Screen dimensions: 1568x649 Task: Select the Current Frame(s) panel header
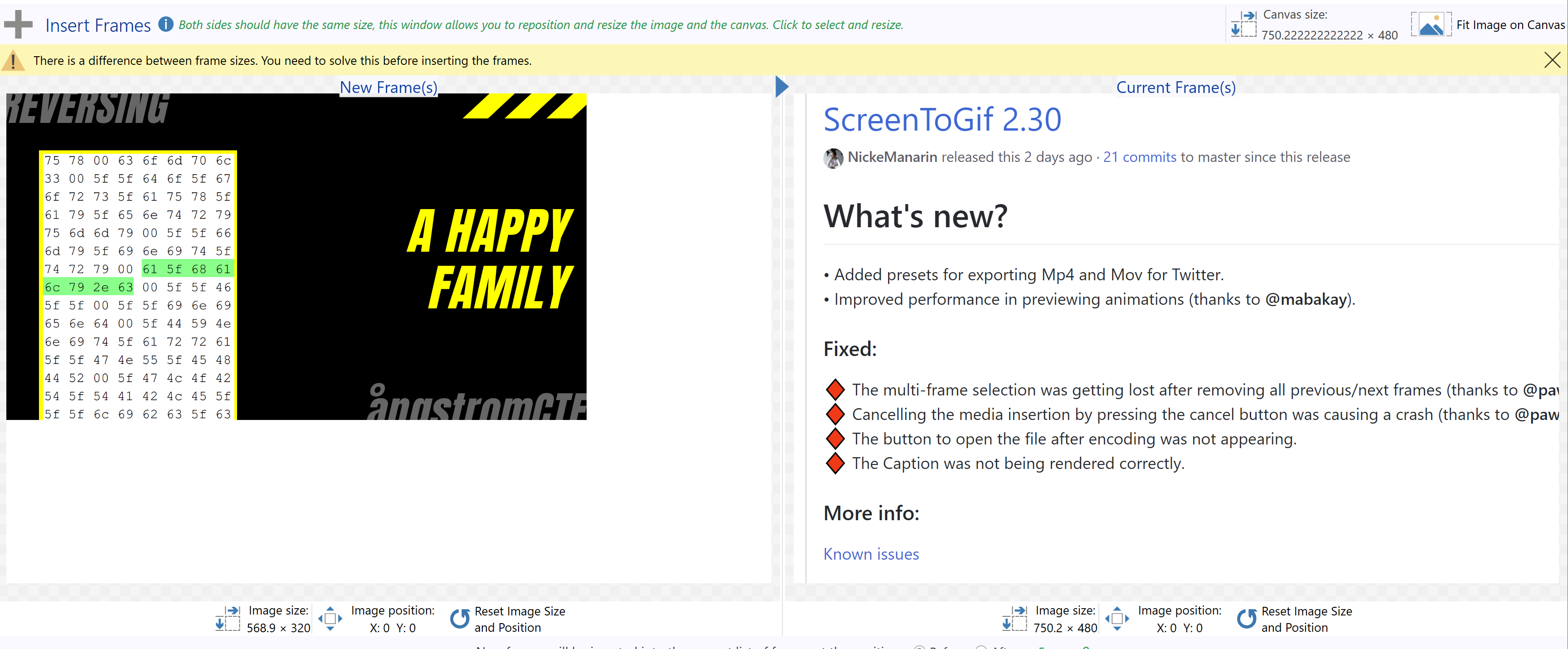click(x=1175, y=87)
